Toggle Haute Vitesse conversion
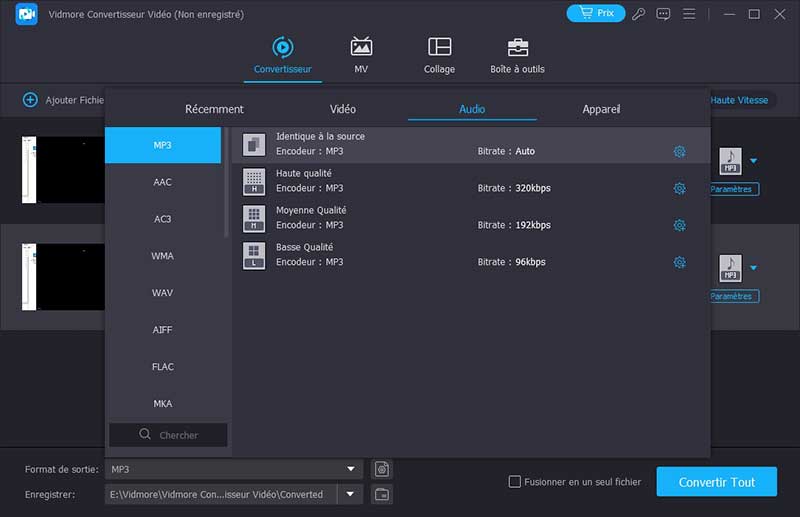 739,100
